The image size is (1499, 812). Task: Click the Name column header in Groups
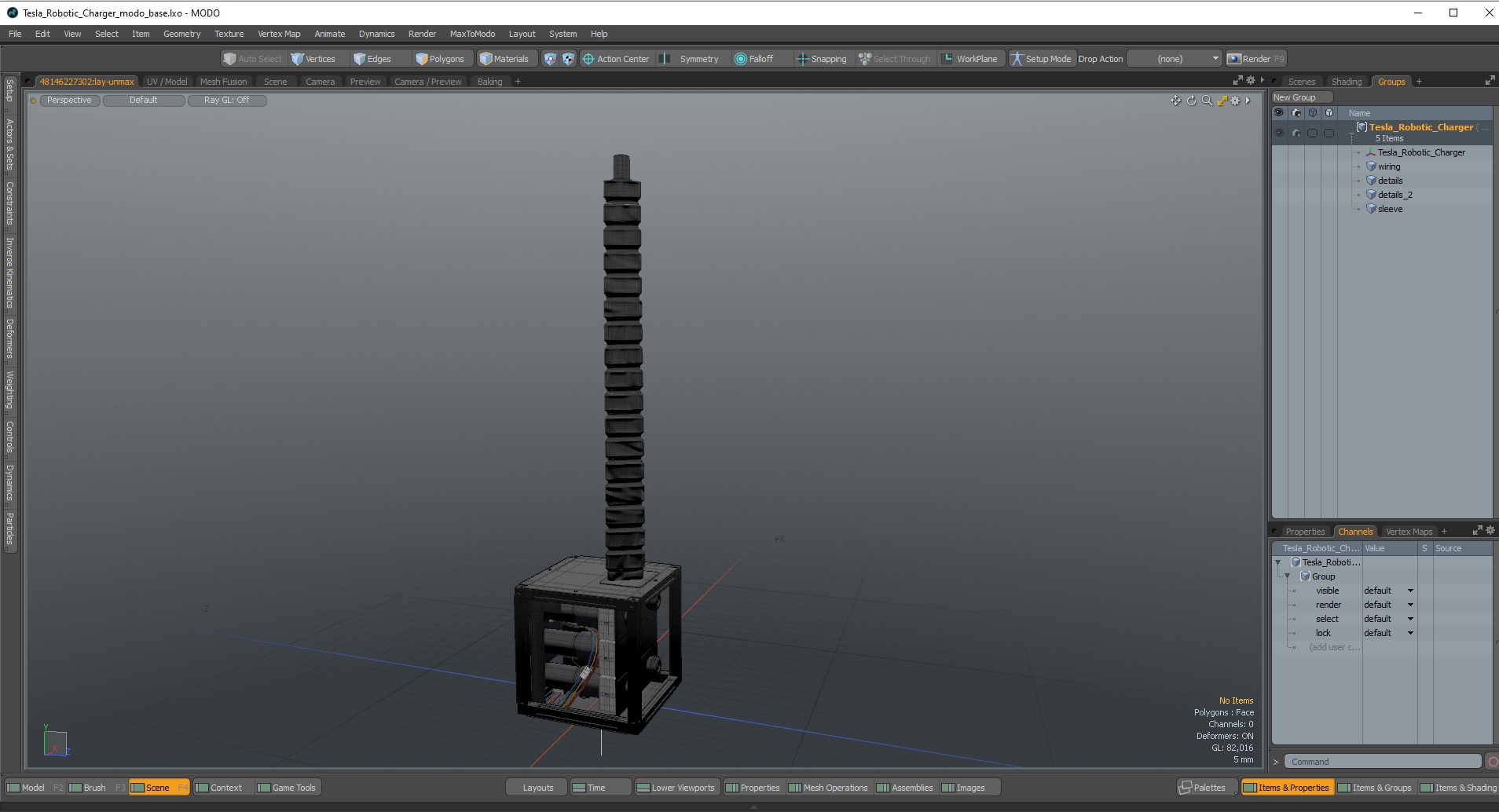click(1359, 113)
